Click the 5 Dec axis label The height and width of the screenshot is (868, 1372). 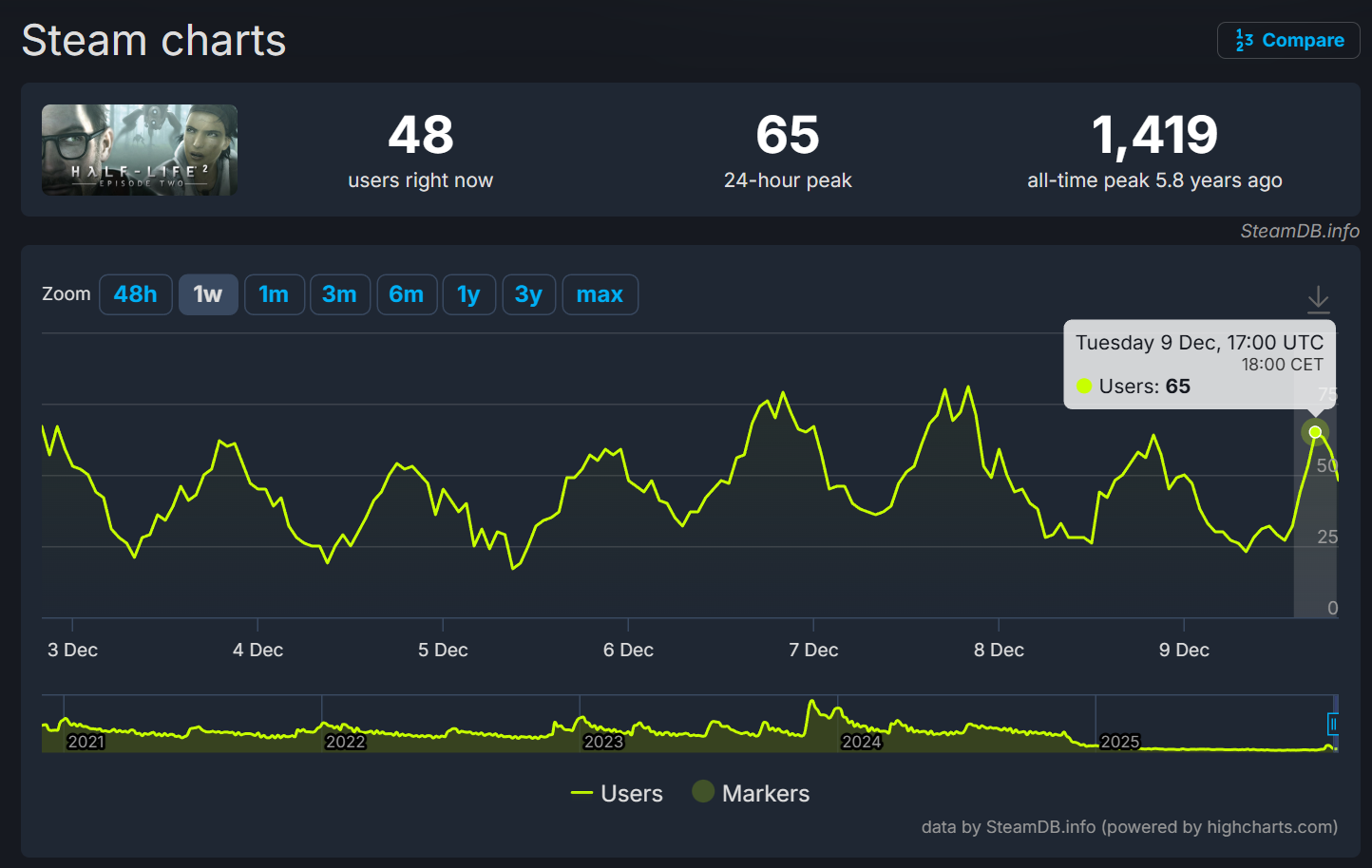point(444,650)
